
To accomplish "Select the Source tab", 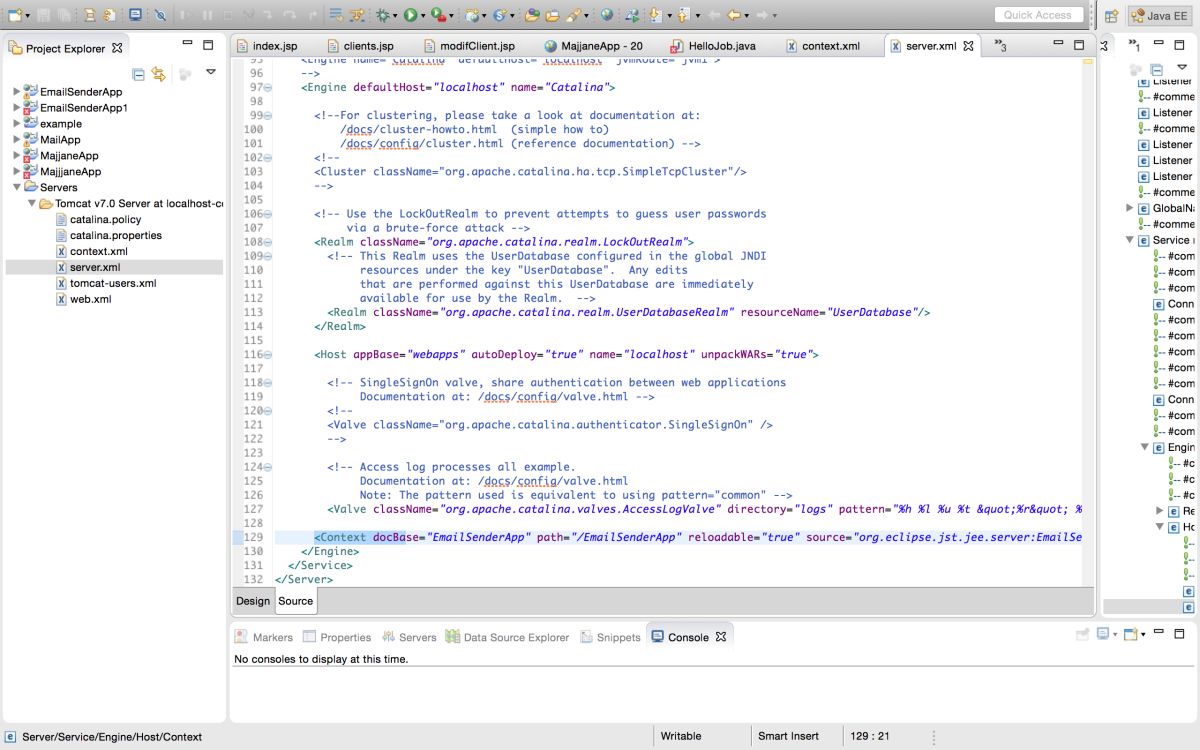I will pos(295,601).
